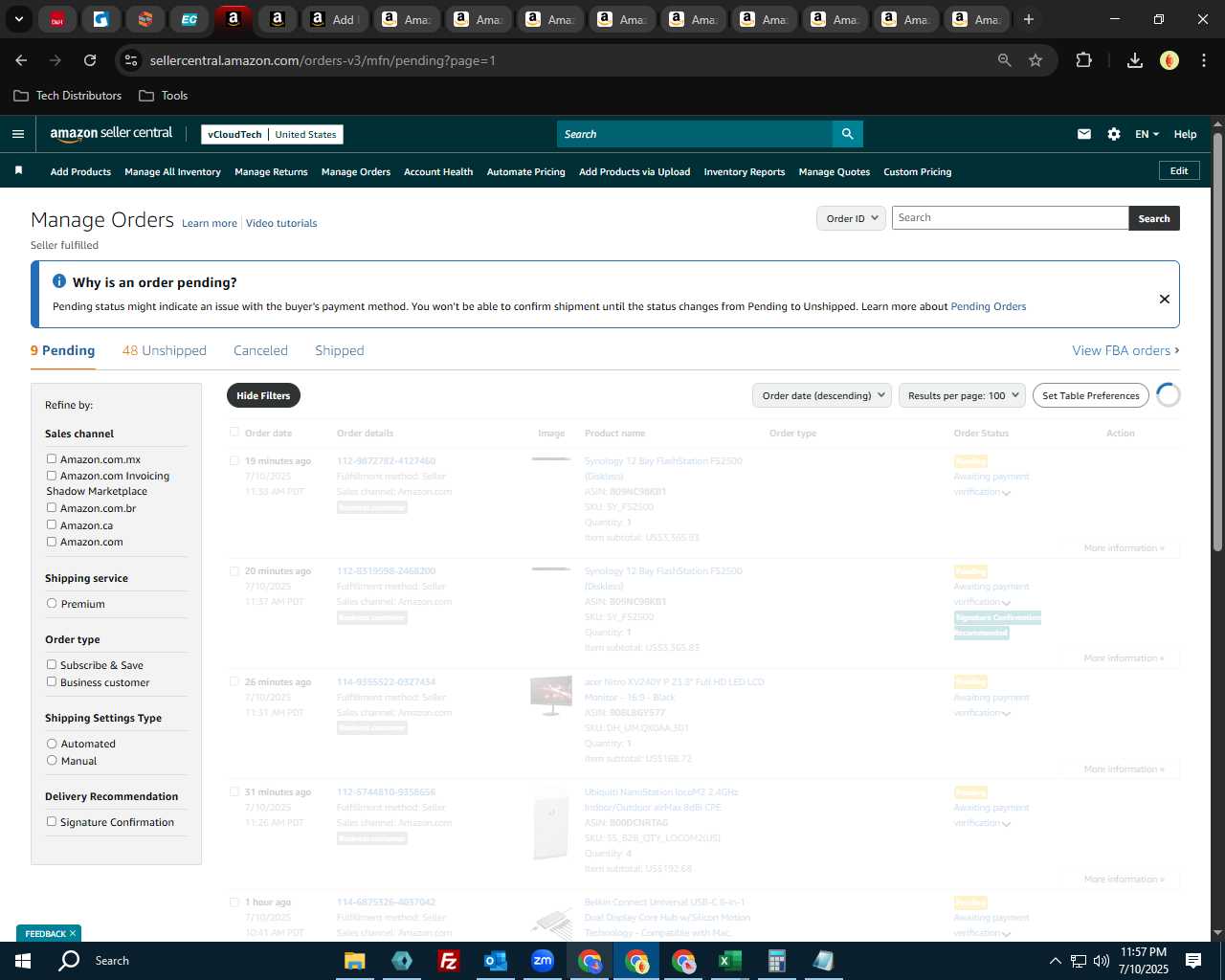
Task: Expand status details for order 114-9355522-0327434
Action: [1007, 714]
